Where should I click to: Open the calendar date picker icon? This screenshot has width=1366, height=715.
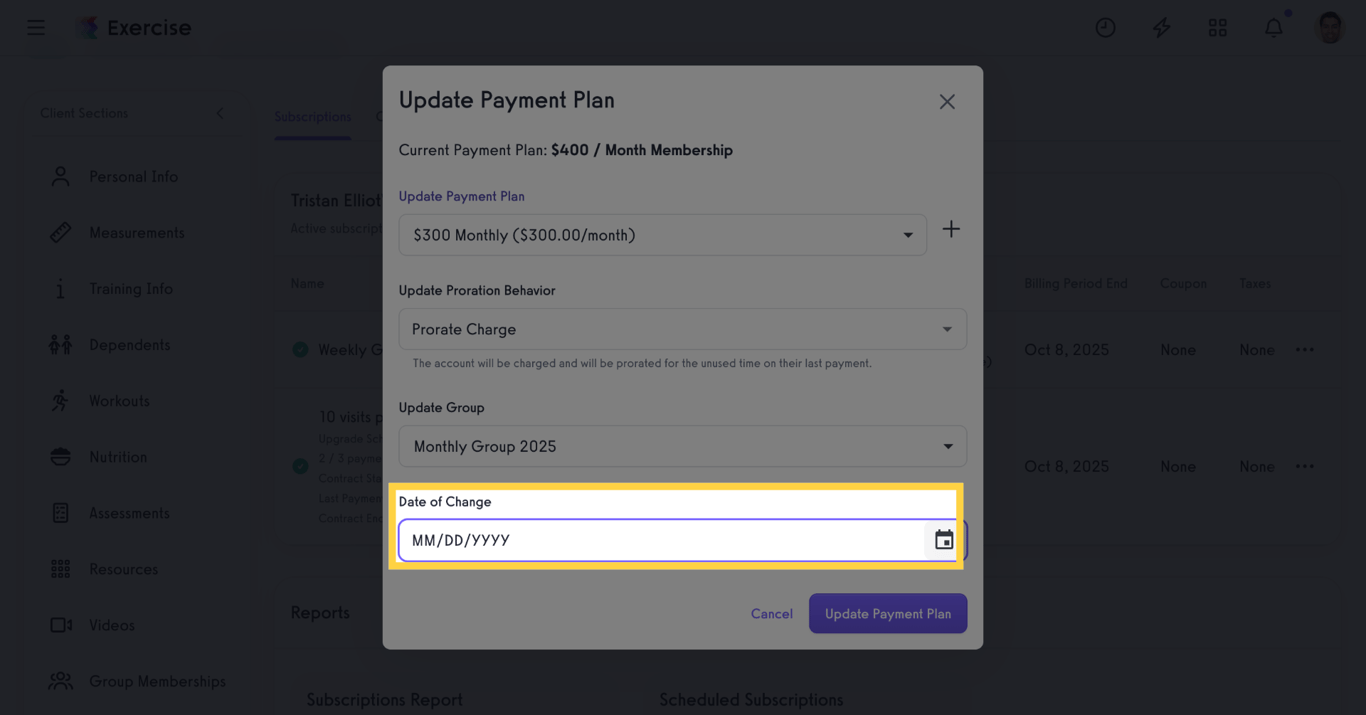click(x=944, y=540)
